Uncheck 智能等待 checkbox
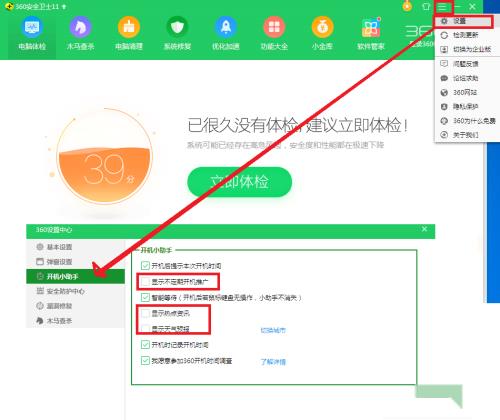 pyautogui.click(x=145, y=297)
